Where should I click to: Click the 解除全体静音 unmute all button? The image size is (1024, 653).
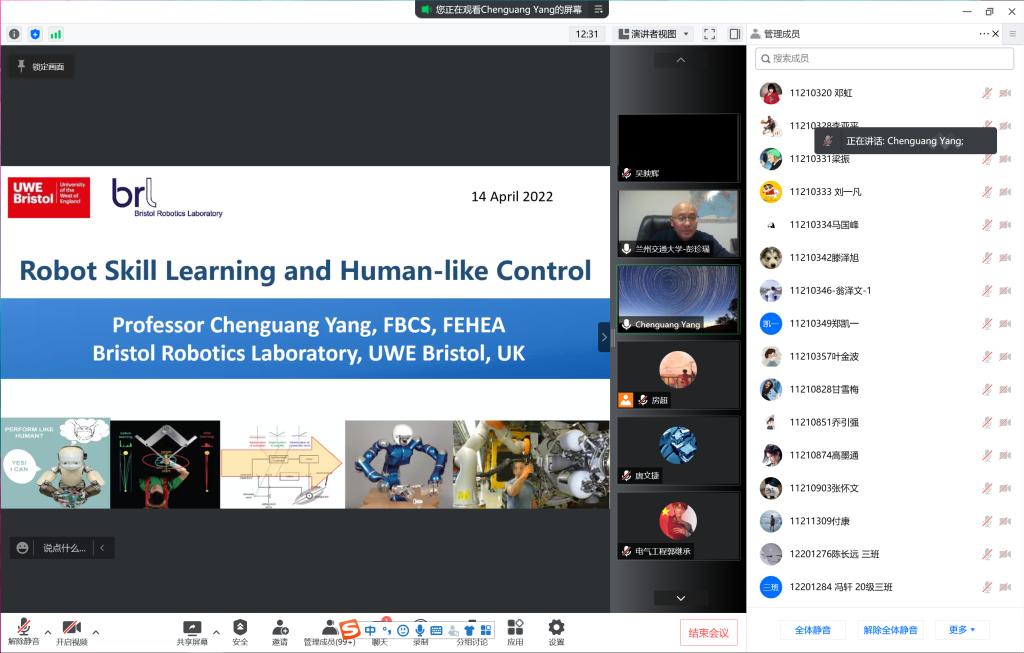tap(890, 630)
